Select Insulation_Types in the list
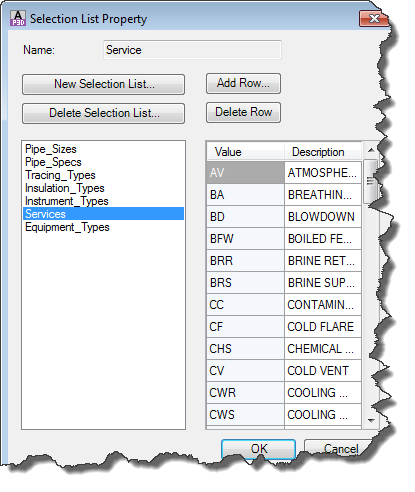The image size is (415, 492). click(103, 188)
